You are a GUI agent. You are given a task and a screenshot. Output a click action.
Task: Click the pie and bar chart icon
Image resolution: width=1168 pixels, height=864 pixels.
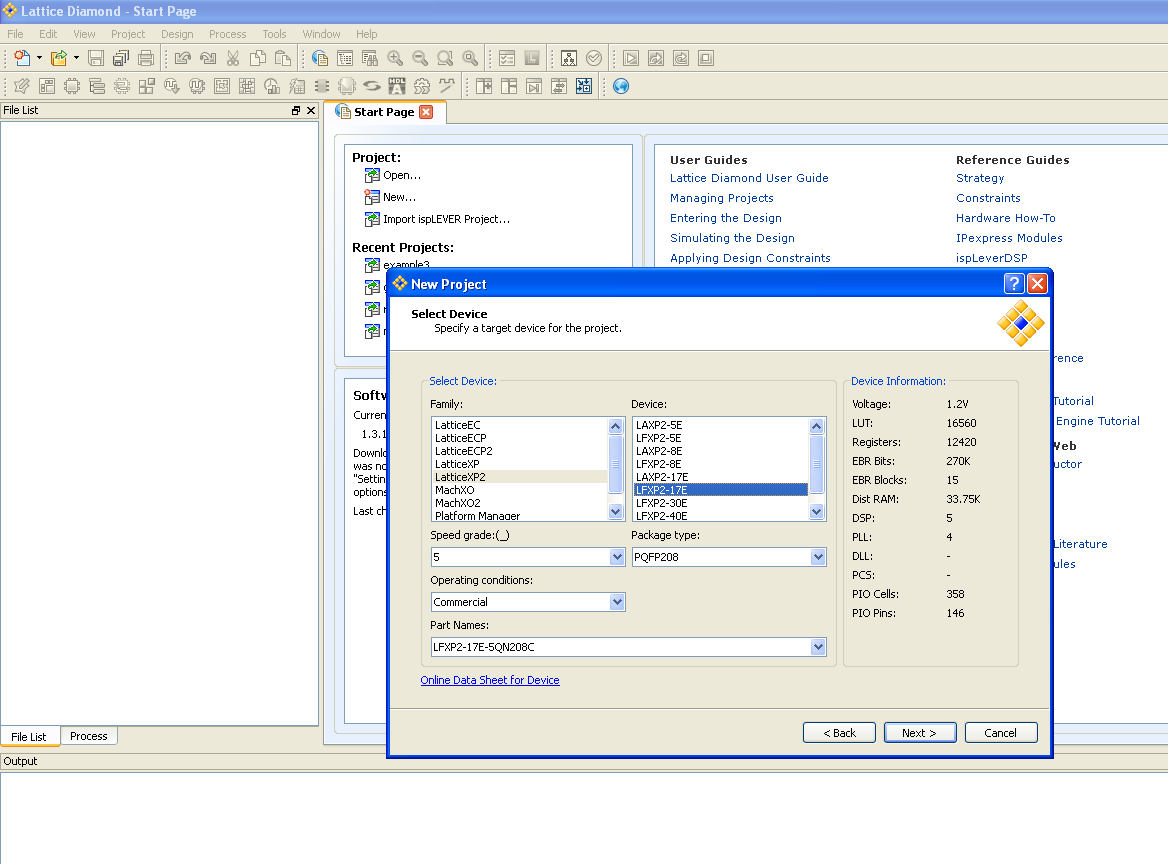tap(272, 86)
